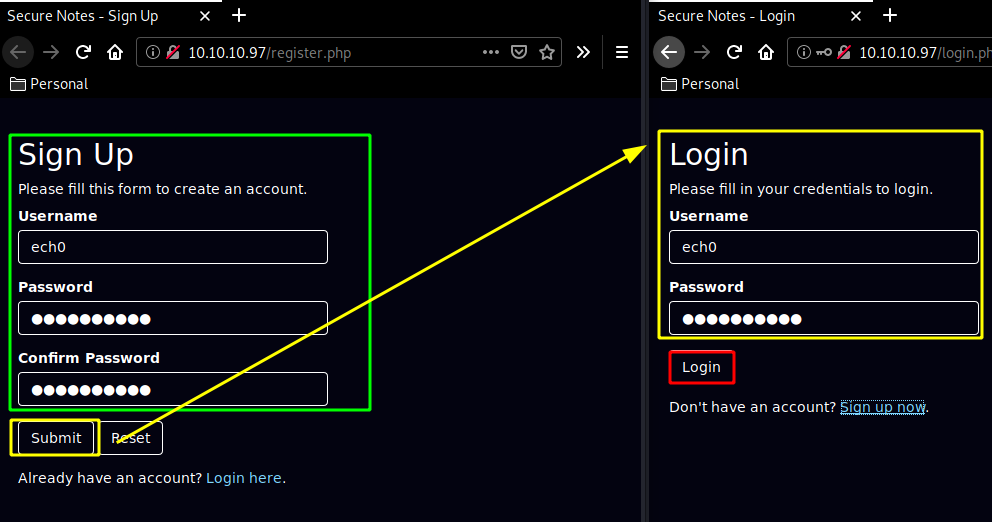Screen dimensions: 992x522
Task: Focus the Confirm Password field
Action: click(x=173, y=389)
